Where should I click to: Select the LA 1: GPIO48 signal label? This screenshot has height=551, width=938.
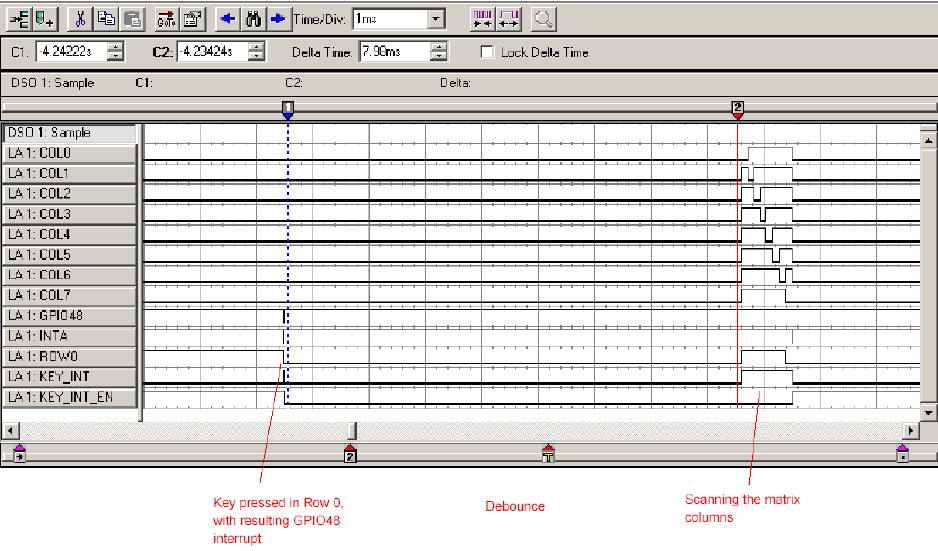(71, 316)
